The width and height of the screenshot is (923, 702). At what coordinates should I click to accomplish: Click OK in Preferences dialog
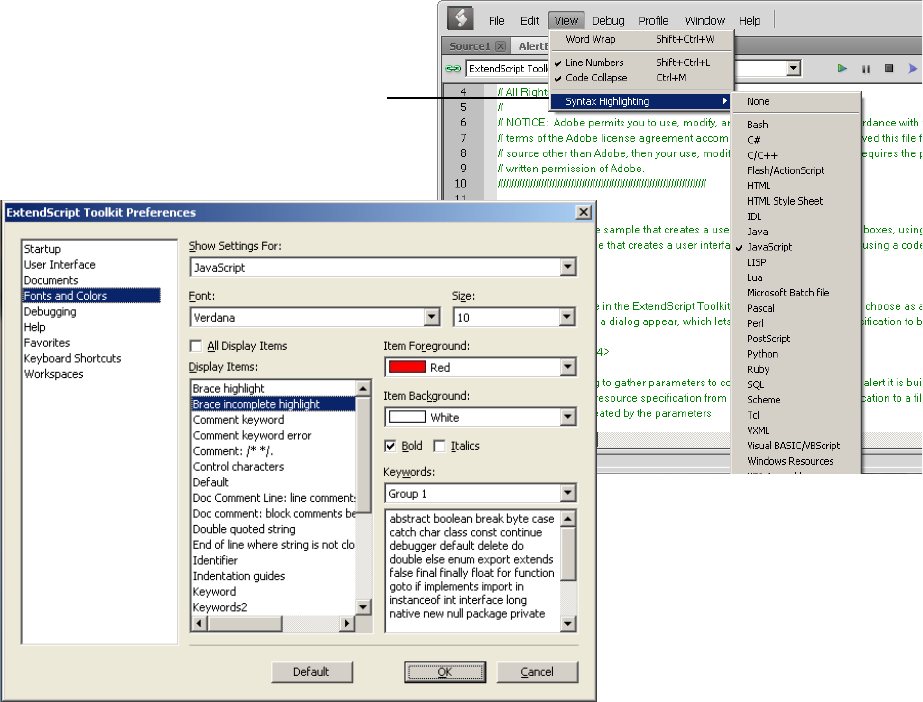coord(444,671)
